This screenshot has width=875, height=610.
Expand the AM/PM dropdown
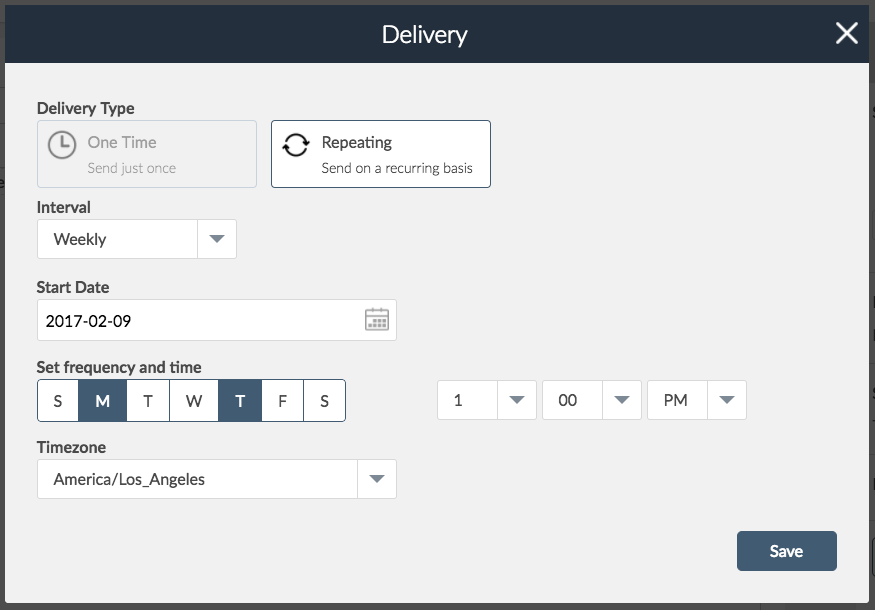click(x=696, y=400)
